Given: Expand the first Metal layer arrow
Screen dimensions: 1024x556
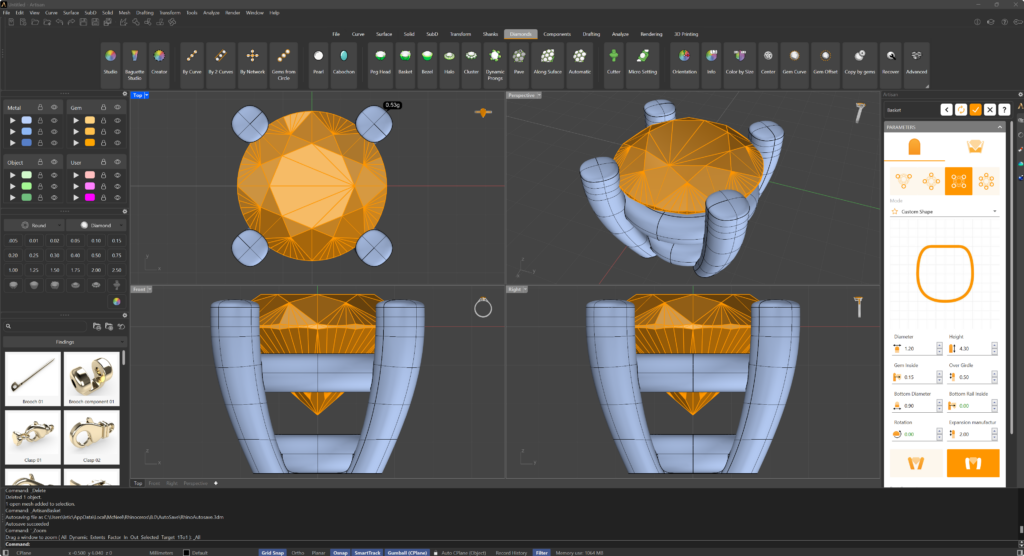Looking at the screenshot, I should [12, 120].
